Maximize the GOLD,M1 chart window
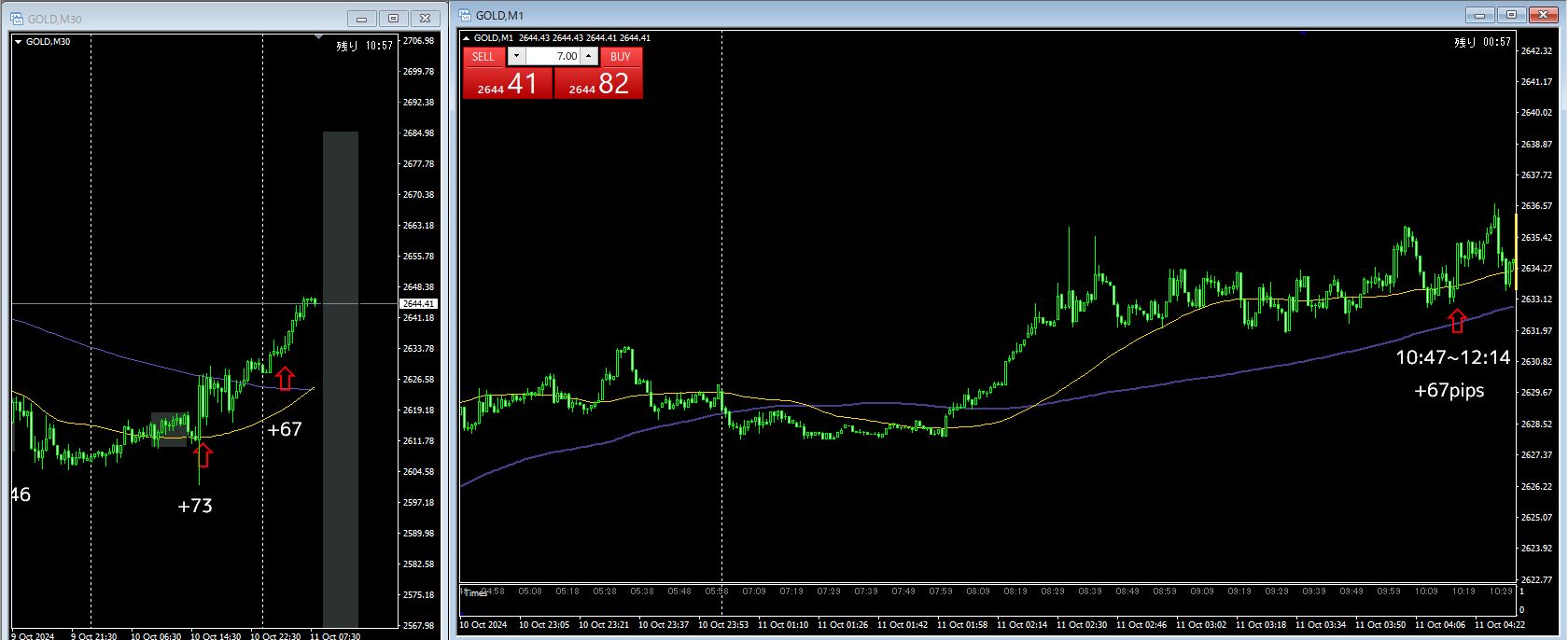 tap(1512, 15)
